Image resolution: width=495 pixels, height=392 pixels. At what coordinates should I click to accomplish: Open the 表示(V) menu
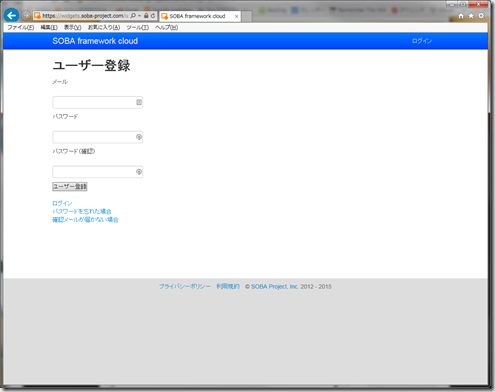pyautogui.click(x=73, y=27)
